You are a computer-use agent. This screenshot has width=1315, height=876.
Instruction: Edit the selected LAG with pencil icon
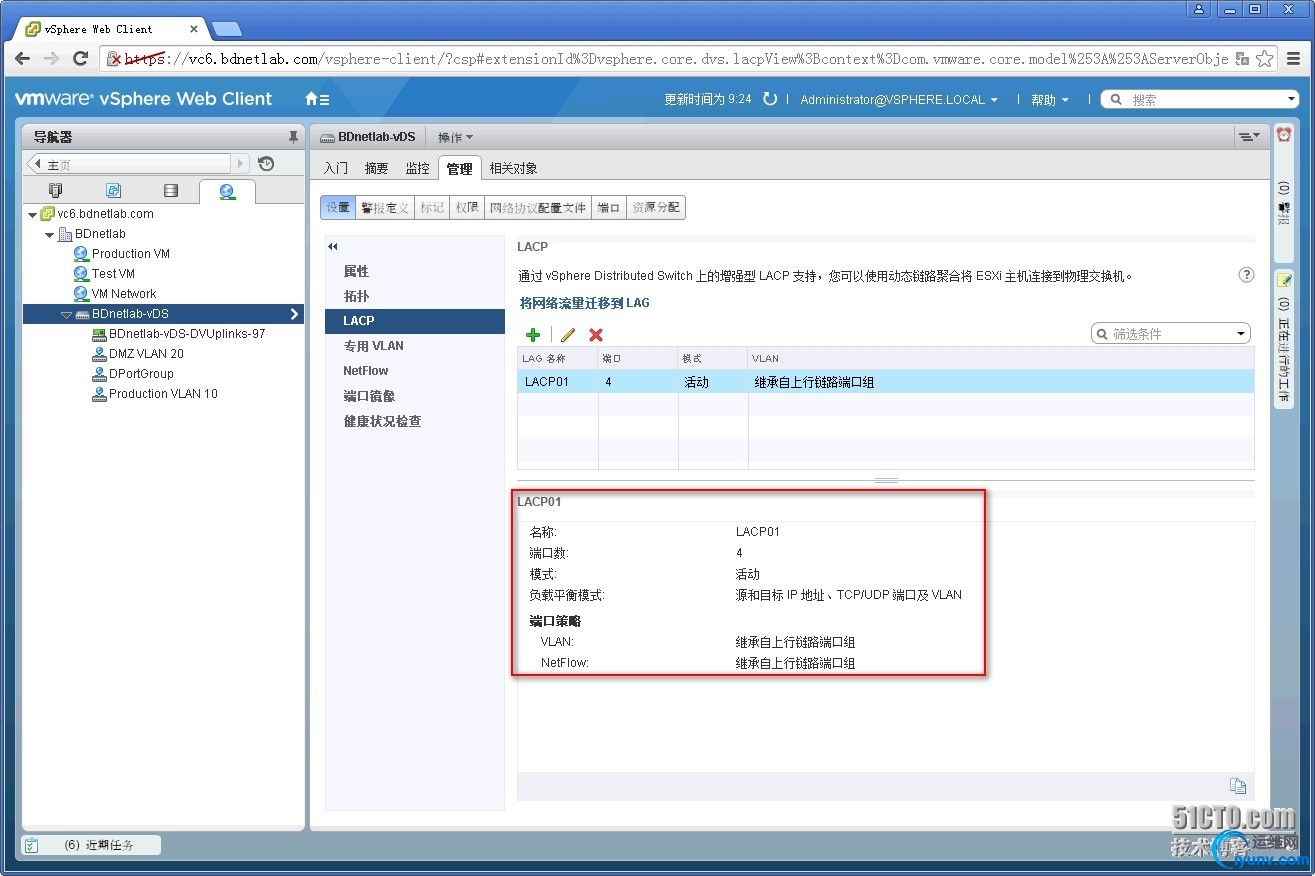[568, 335]
